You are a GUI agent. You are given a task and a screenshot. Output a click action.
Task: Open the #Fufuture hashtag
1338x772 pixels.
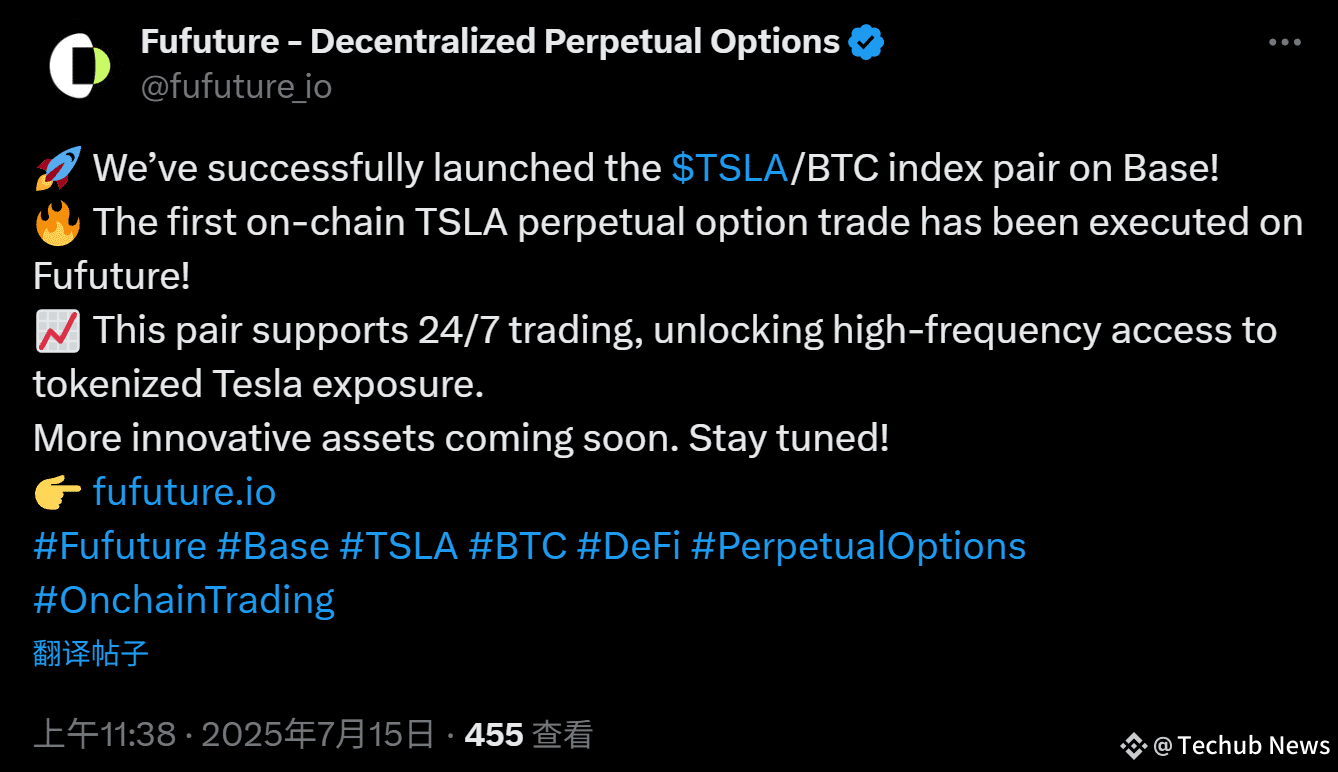point(120,546)
